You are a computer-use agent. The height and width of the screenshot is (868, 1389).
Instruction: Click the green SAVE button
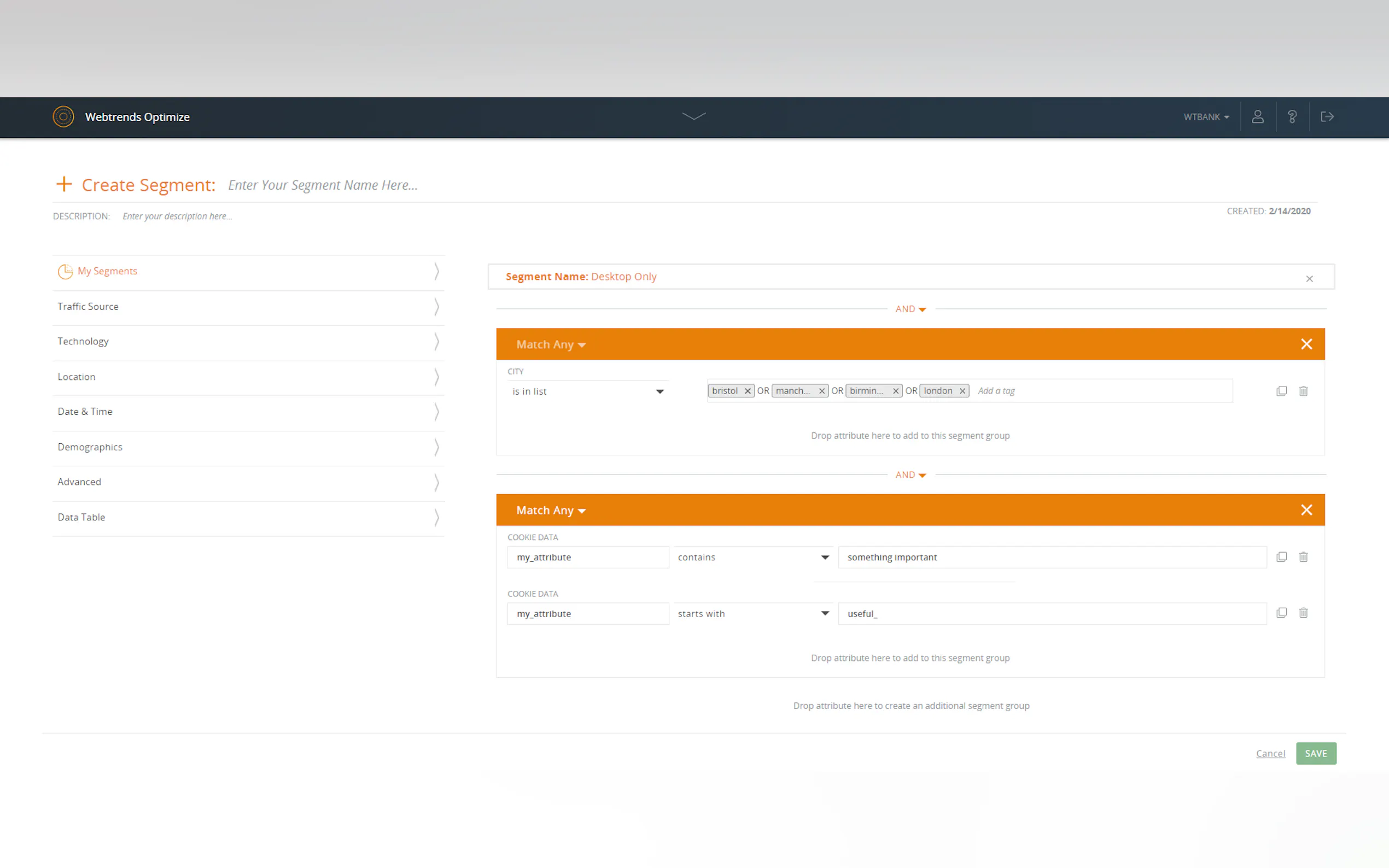1316,753
